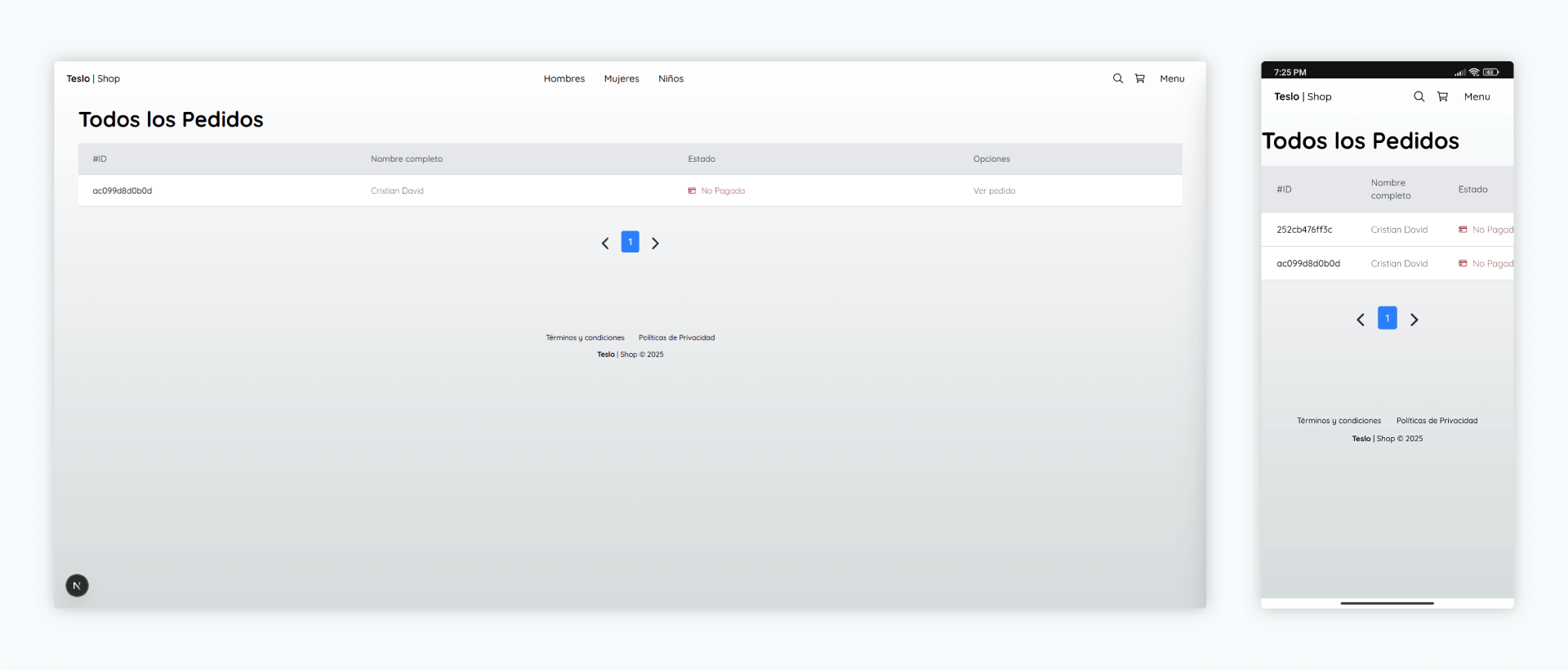Click the credit card icon beside No Pagada
Viewport: 1568px width, 670px height.
click(692, 190)
